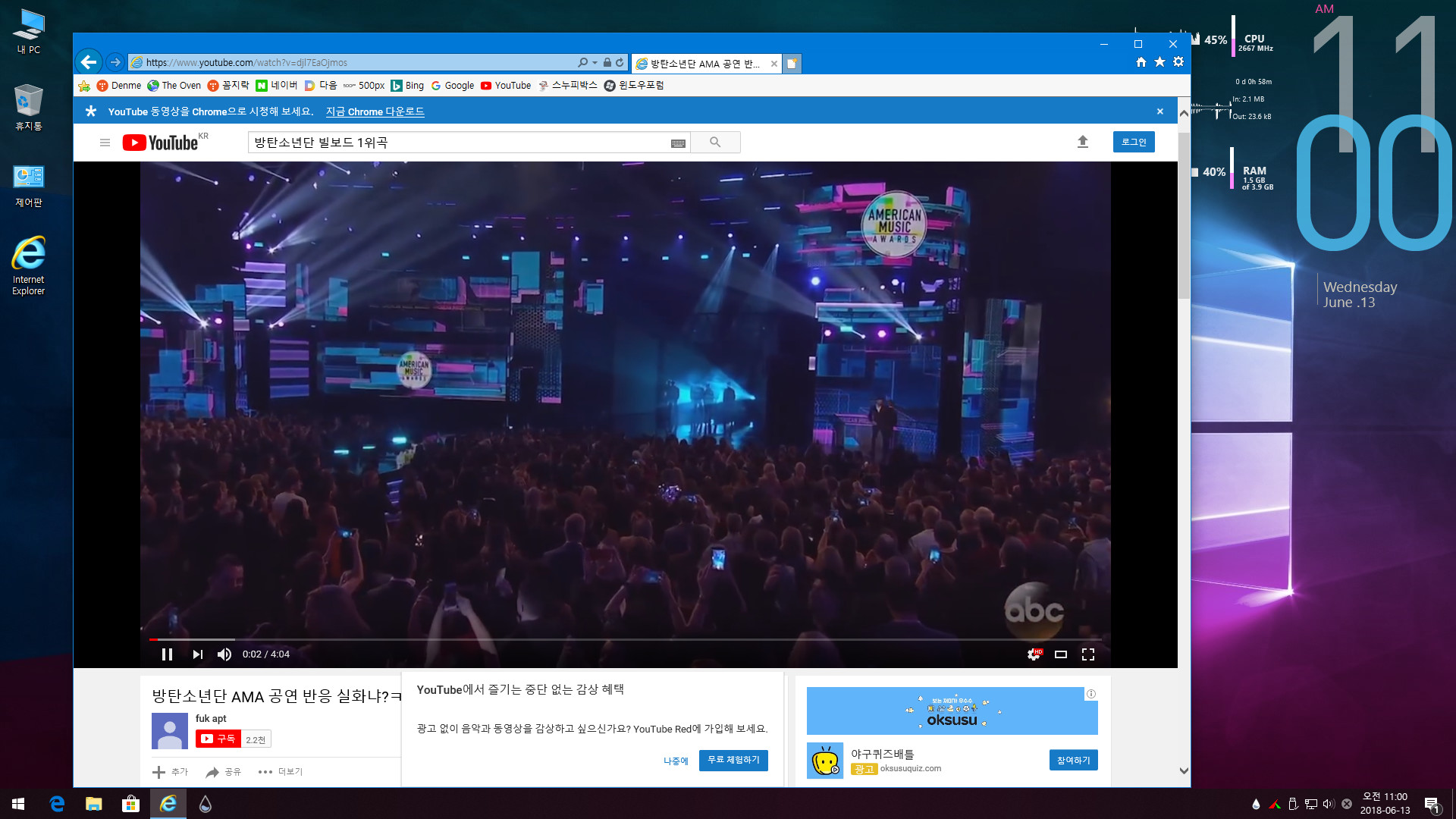Open the Bing bookmark
This screenshot has height=819, width=1456.
coord(407,86)
